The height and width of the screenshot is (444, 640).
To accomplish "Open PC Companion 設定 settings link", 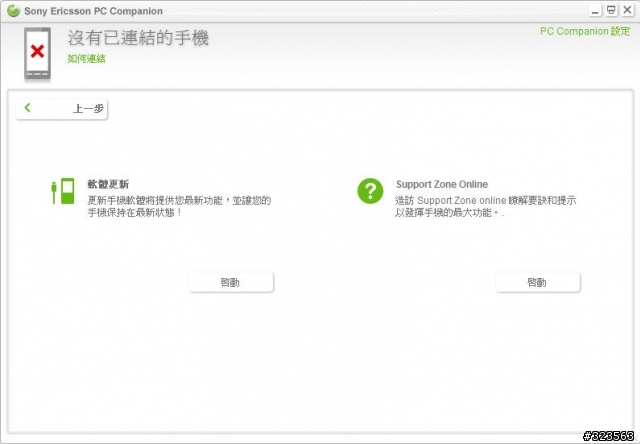I will click(x=585, y=31).
